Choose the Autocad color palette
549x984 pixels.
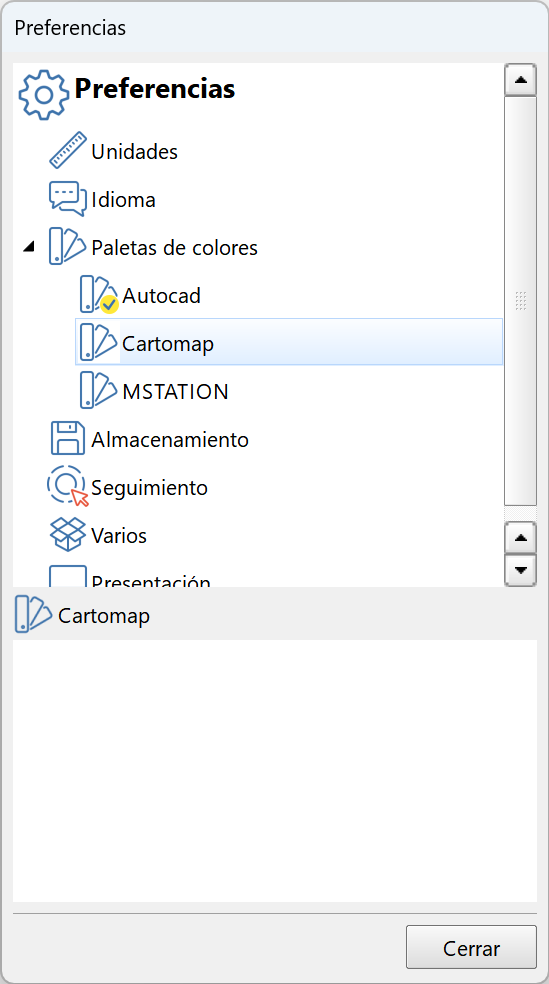(161, 295)
